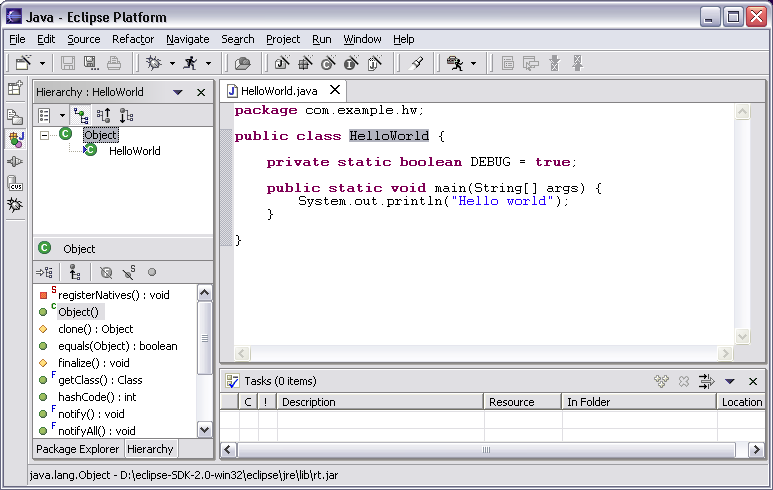Click the External Tools toolbar icon
The width and height of the screenshot is (773, 490).
pyautogui.click(x=455, y=63)
